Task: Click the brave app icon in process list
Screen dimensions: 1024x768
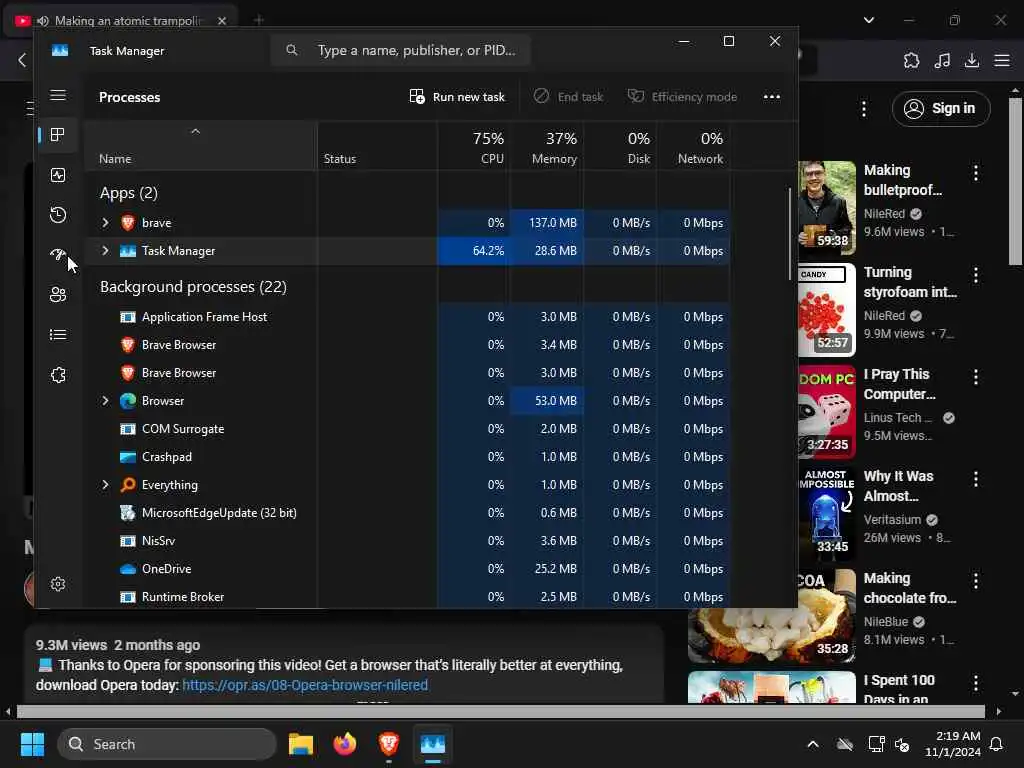Action: pyautogui.click(x=128, y=223)
